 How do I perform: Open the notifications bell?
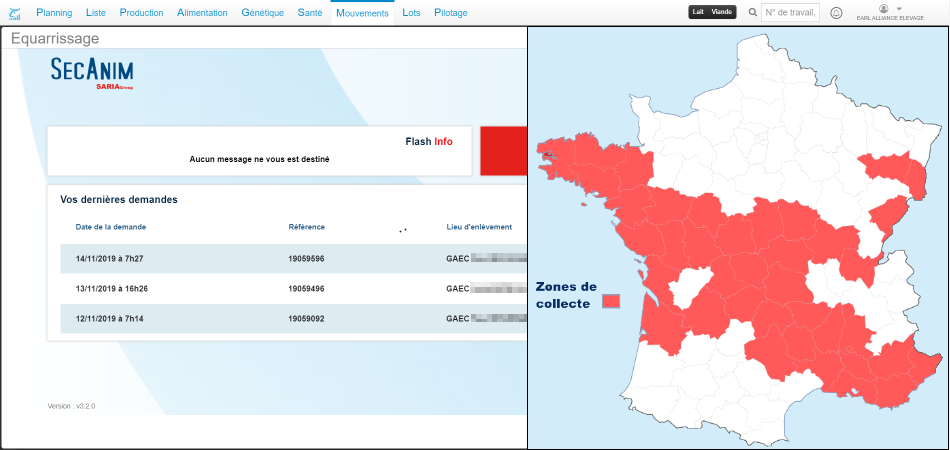pos(836,13)
